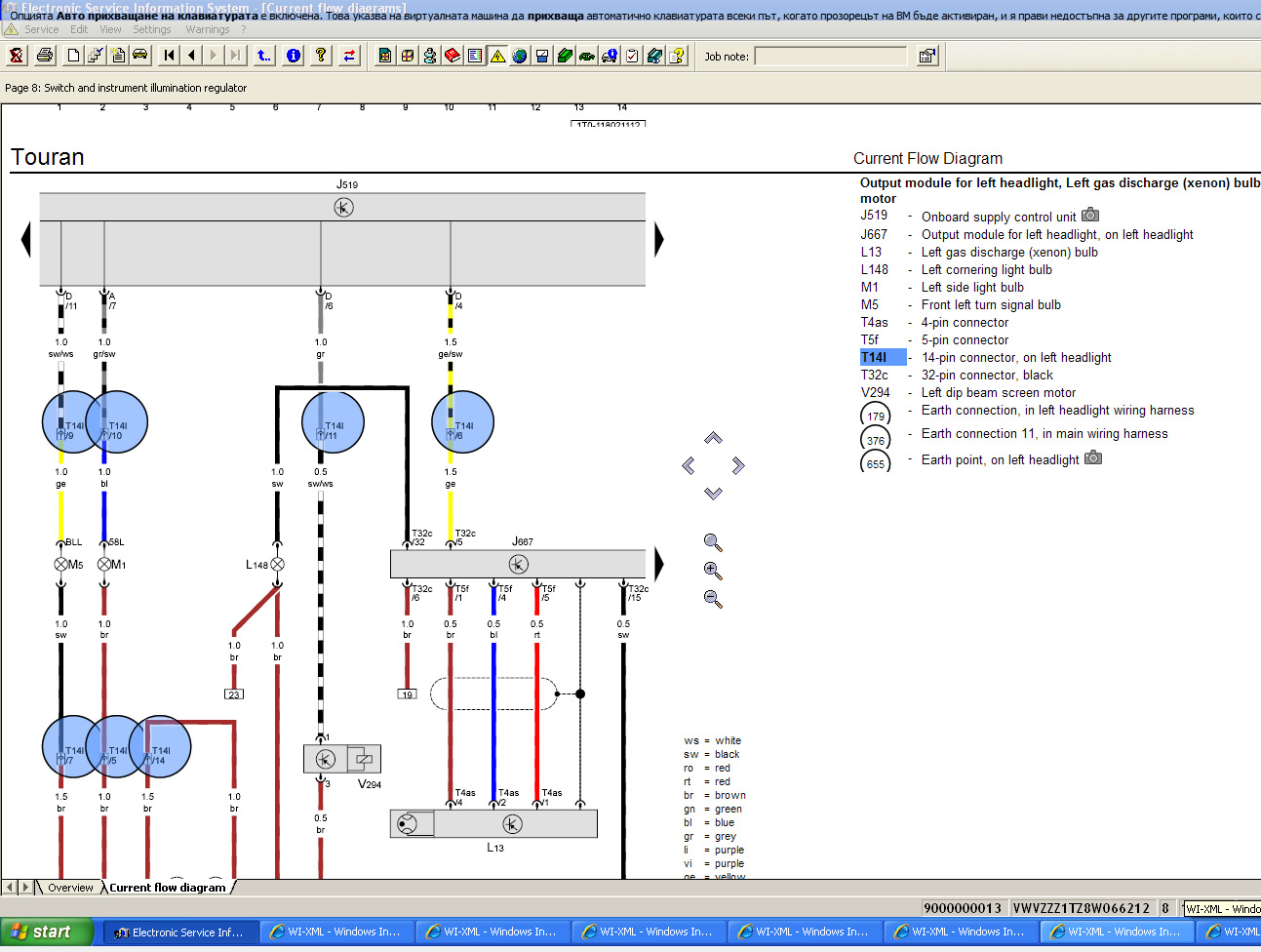Pan diagram down with down arrow
The image size is (1261, 952).
click(713, 494)
